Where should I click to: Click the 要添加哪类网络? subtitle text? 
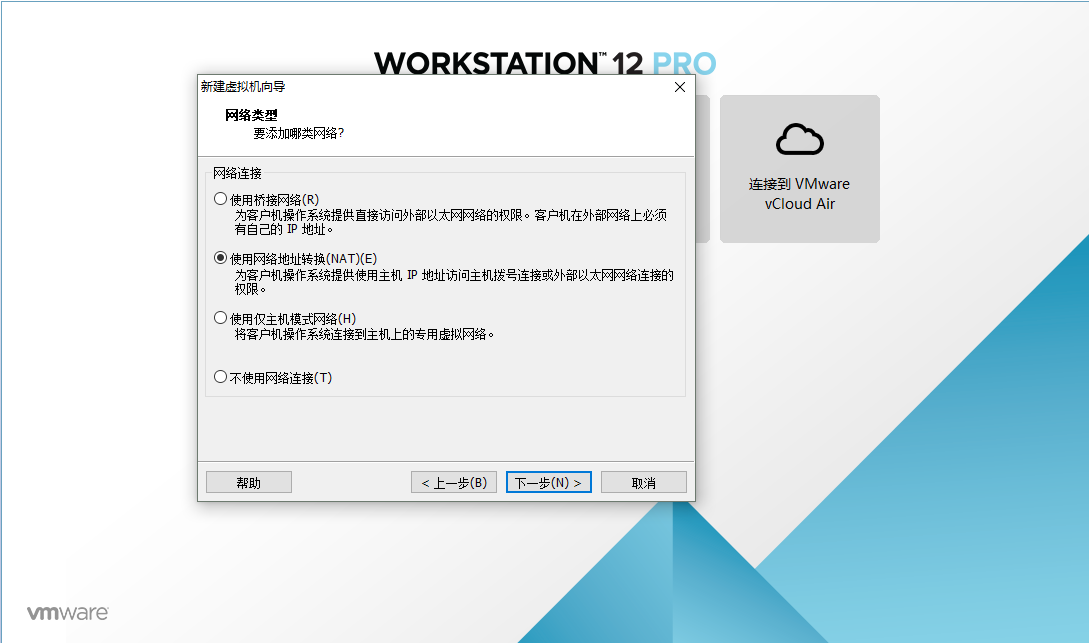[x=299, y=133]
